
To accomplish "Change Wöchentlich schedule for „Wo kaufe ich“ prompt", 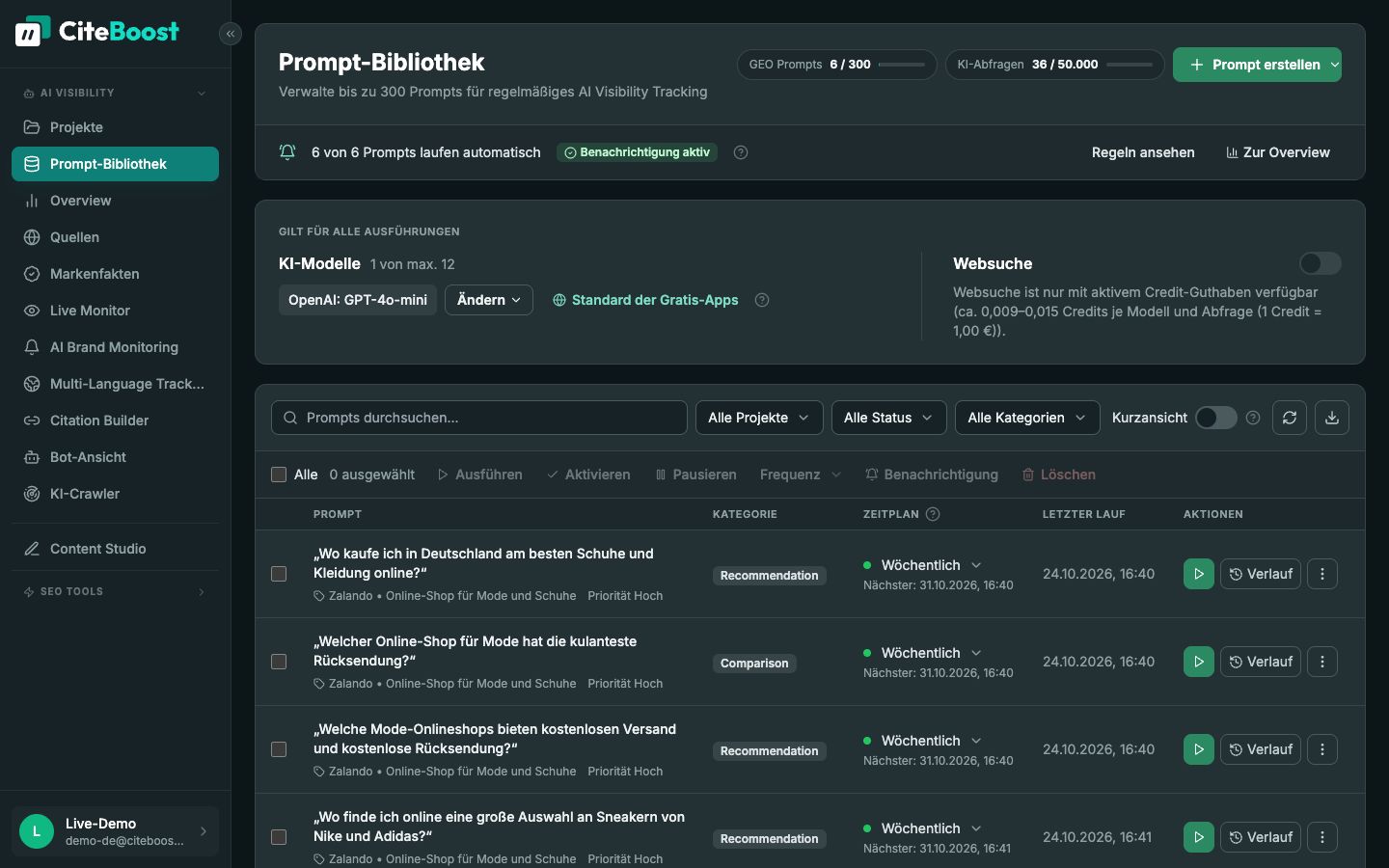I will tap(931, 565).
